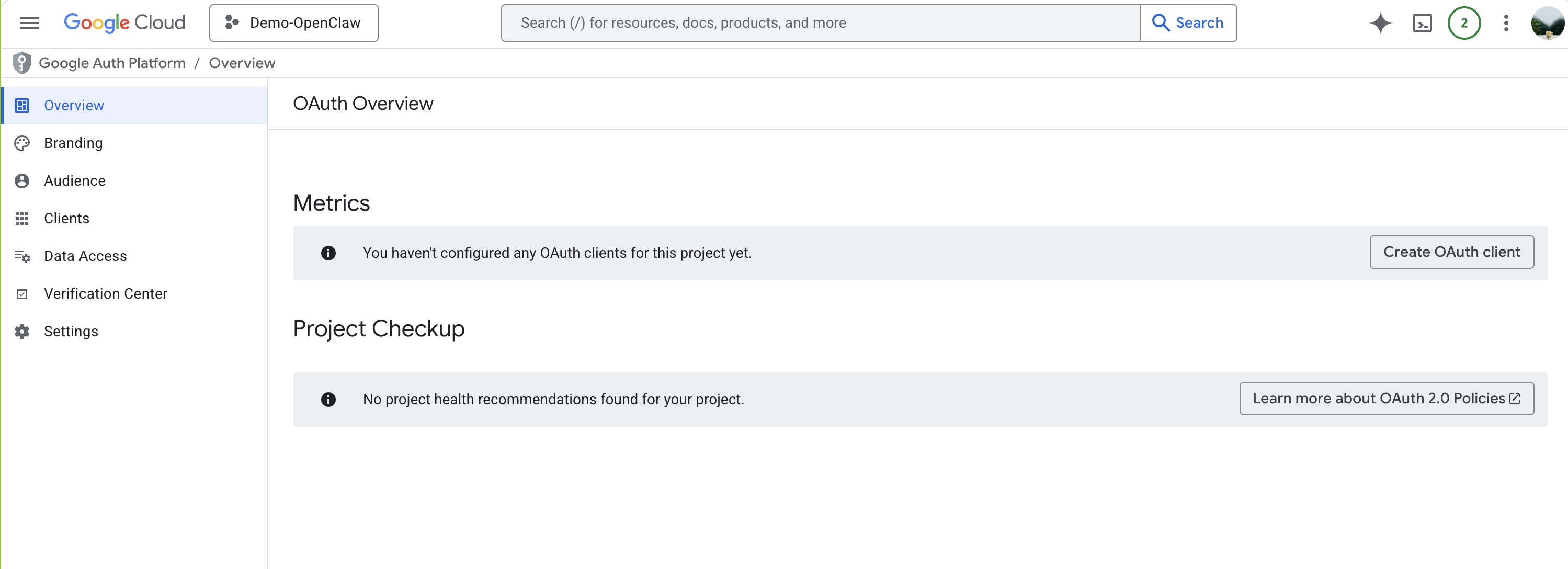Switch to the Overview sidebar entry
1568x569 pixels.
tap(74, 105)
